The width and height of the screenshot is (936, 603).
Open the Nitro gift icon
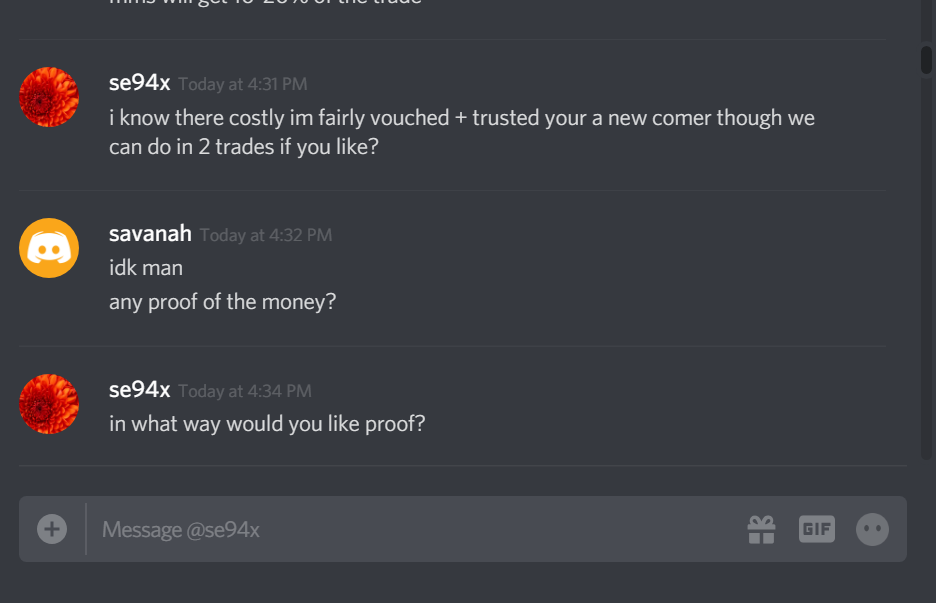pyautogui.click(x=761, y=530)
